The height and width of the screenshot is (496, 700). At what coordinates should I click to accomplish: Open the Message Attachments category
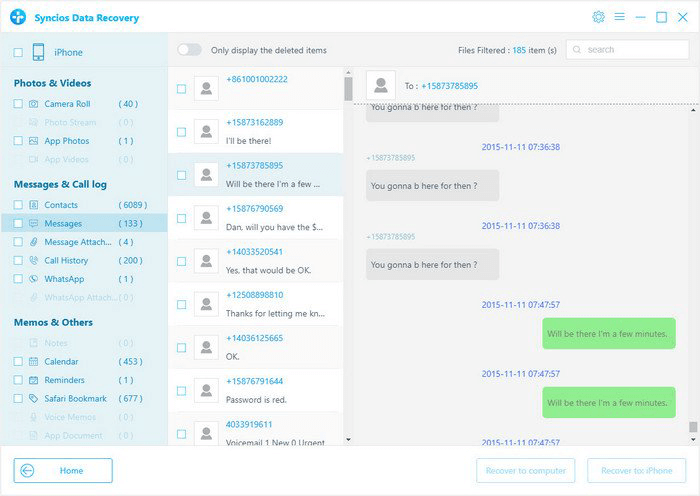[78, 242]
